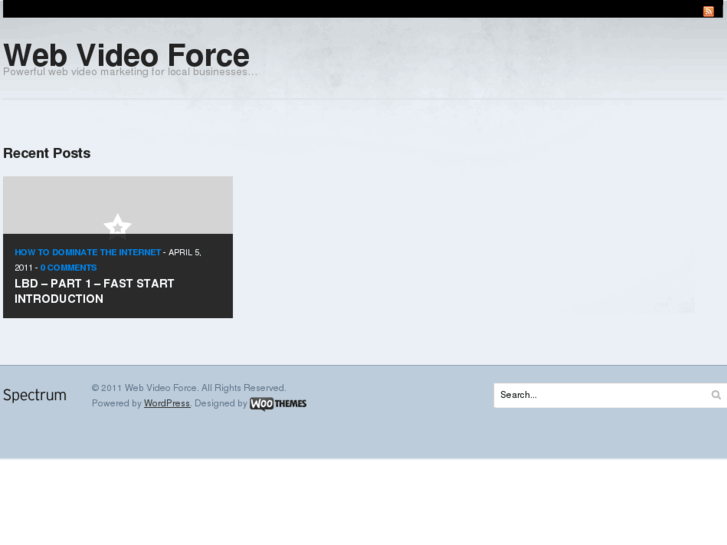Viewport: 727px width, 545px height.
Task: Click the 'April 5, 2011' post date
Action: (x=108, y=260)
